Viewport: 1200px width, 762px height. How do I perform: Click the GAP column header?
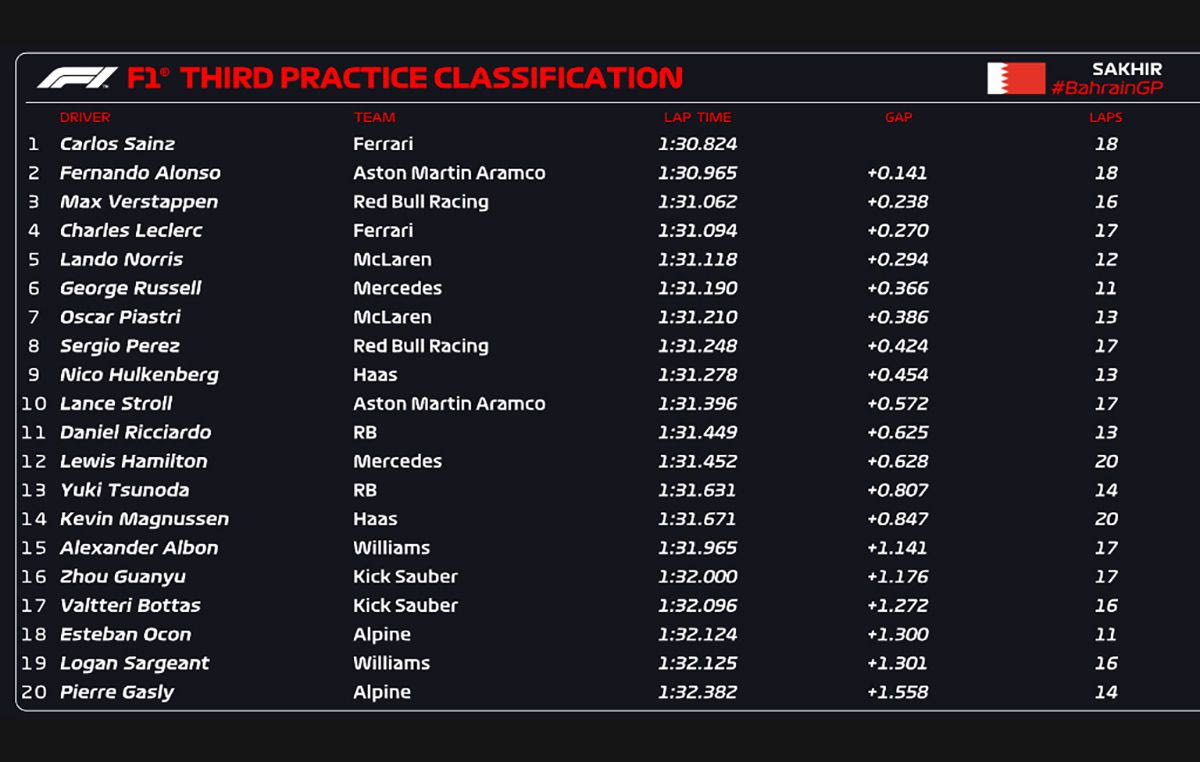coord(898,117)
